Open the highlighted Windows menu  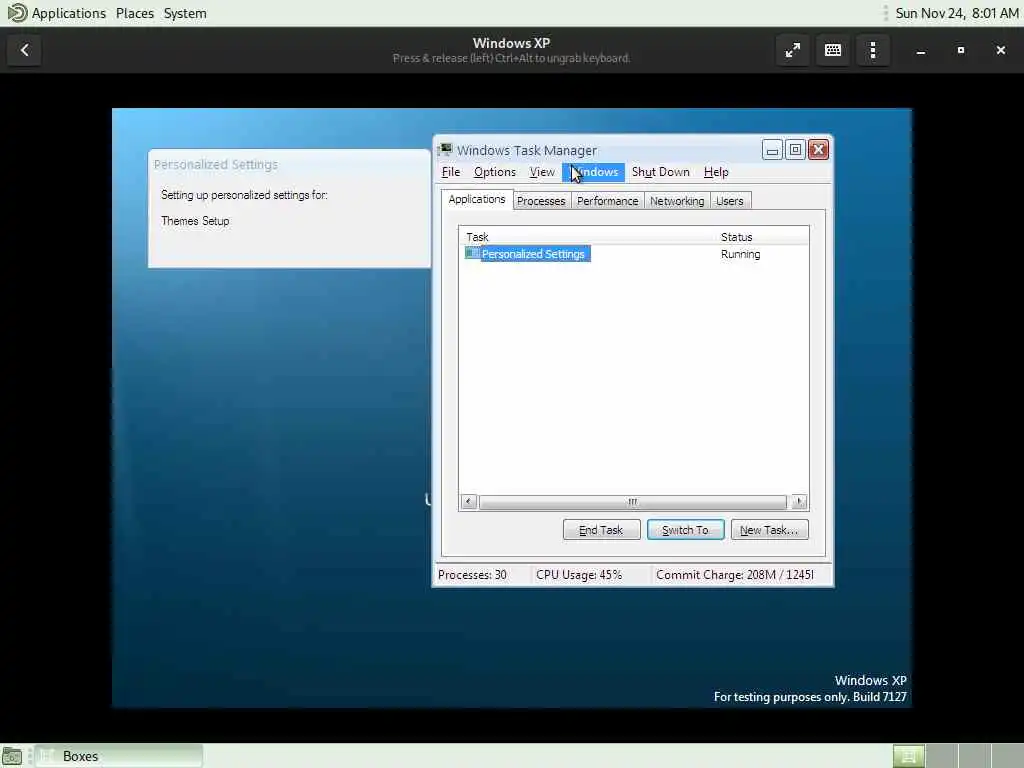[x=594, y=172]
